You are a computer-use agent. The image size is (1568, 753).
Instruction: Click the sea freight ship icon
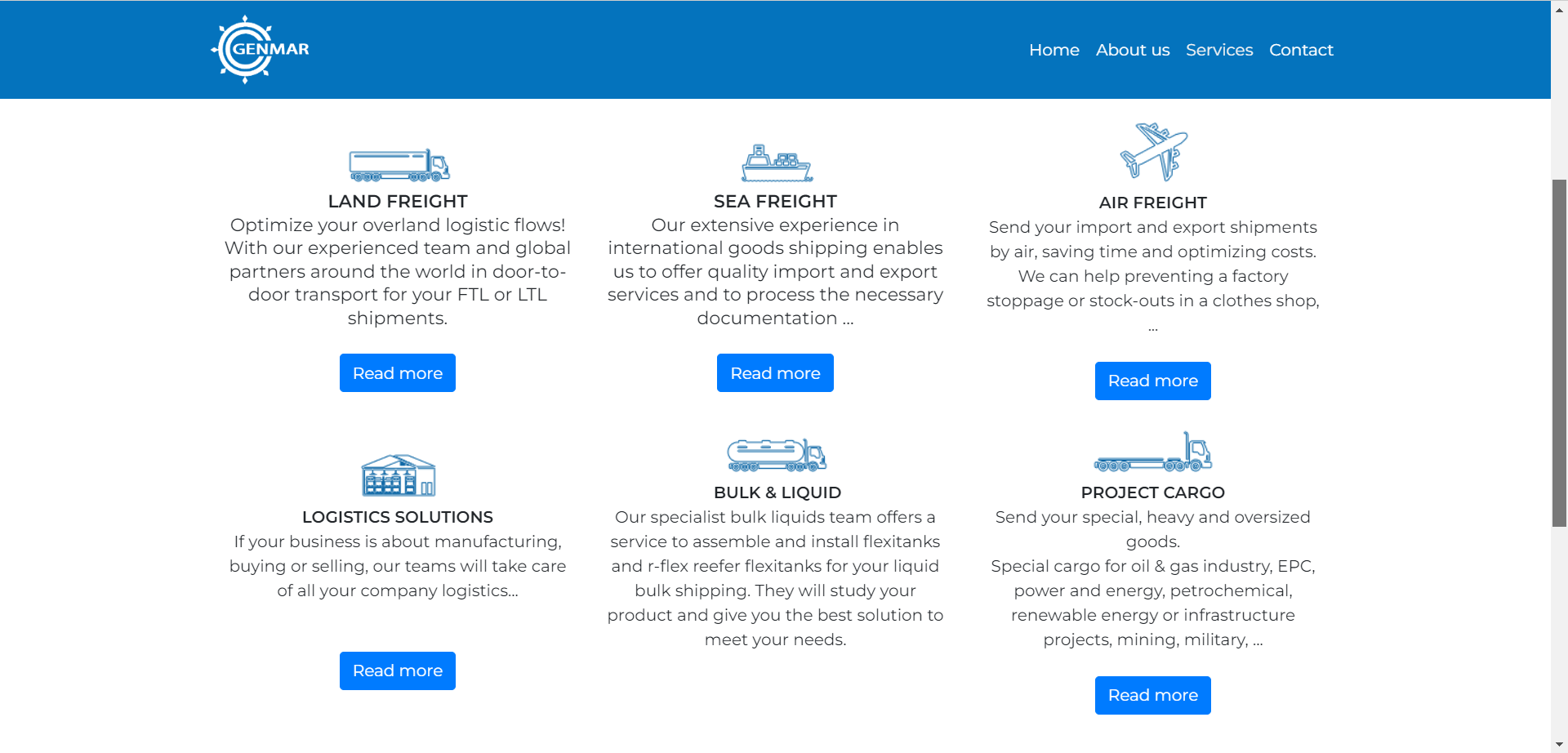pyautogui.click(x=776, y=163)
